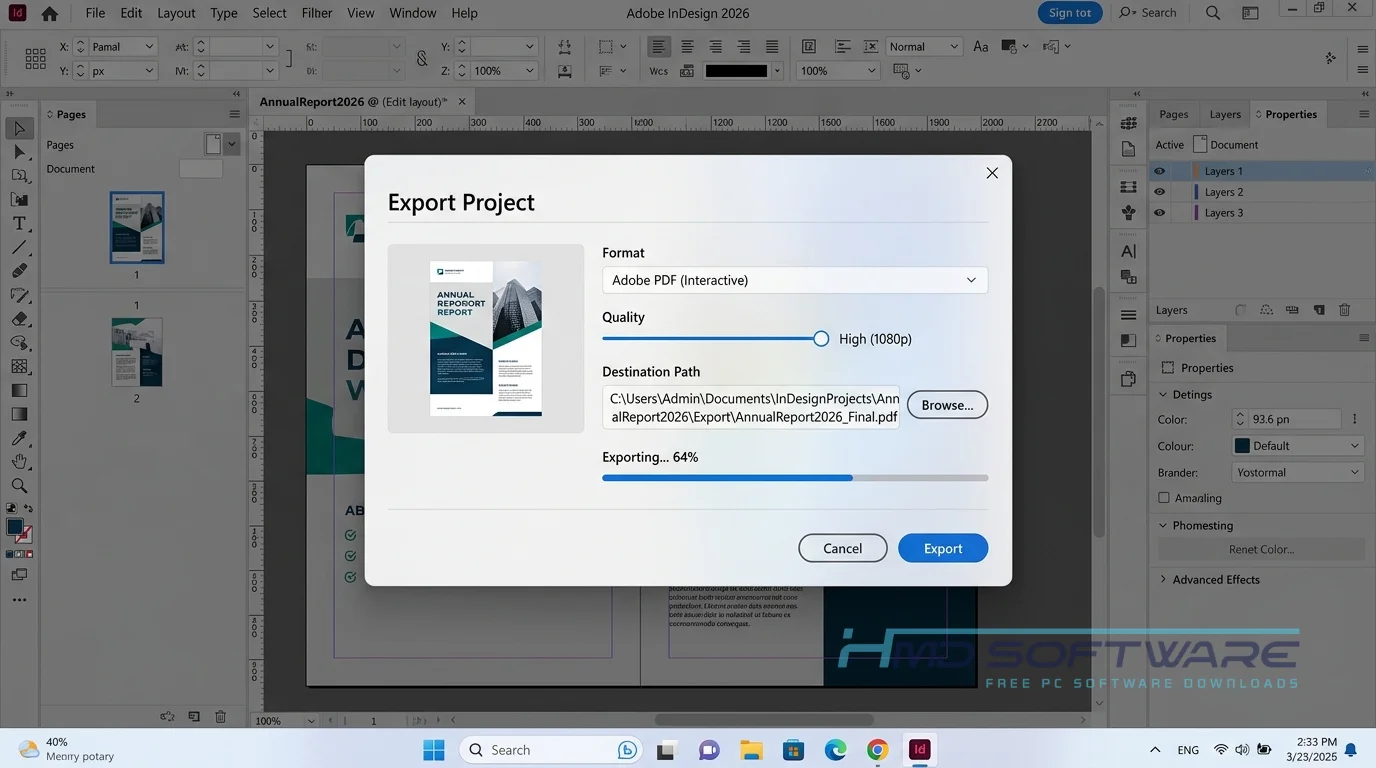Click the justify all lines icon

click(x=772, y=46)
